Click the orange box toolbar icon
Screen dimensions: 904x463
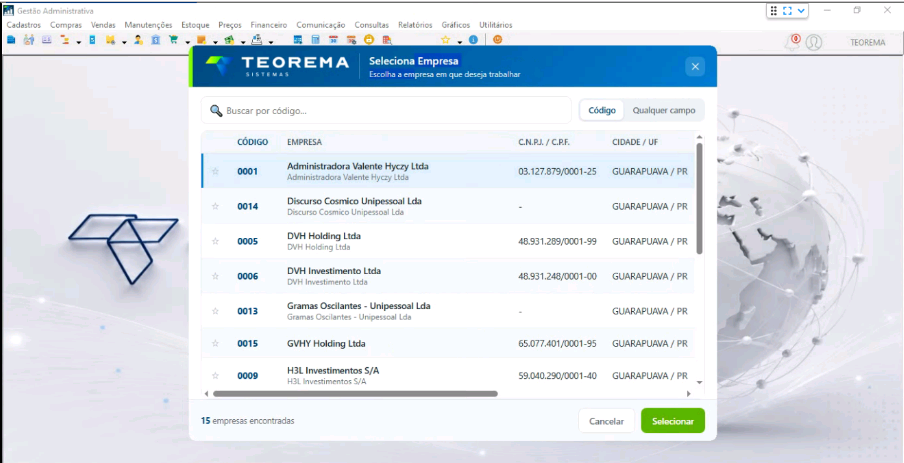[201, 40]
